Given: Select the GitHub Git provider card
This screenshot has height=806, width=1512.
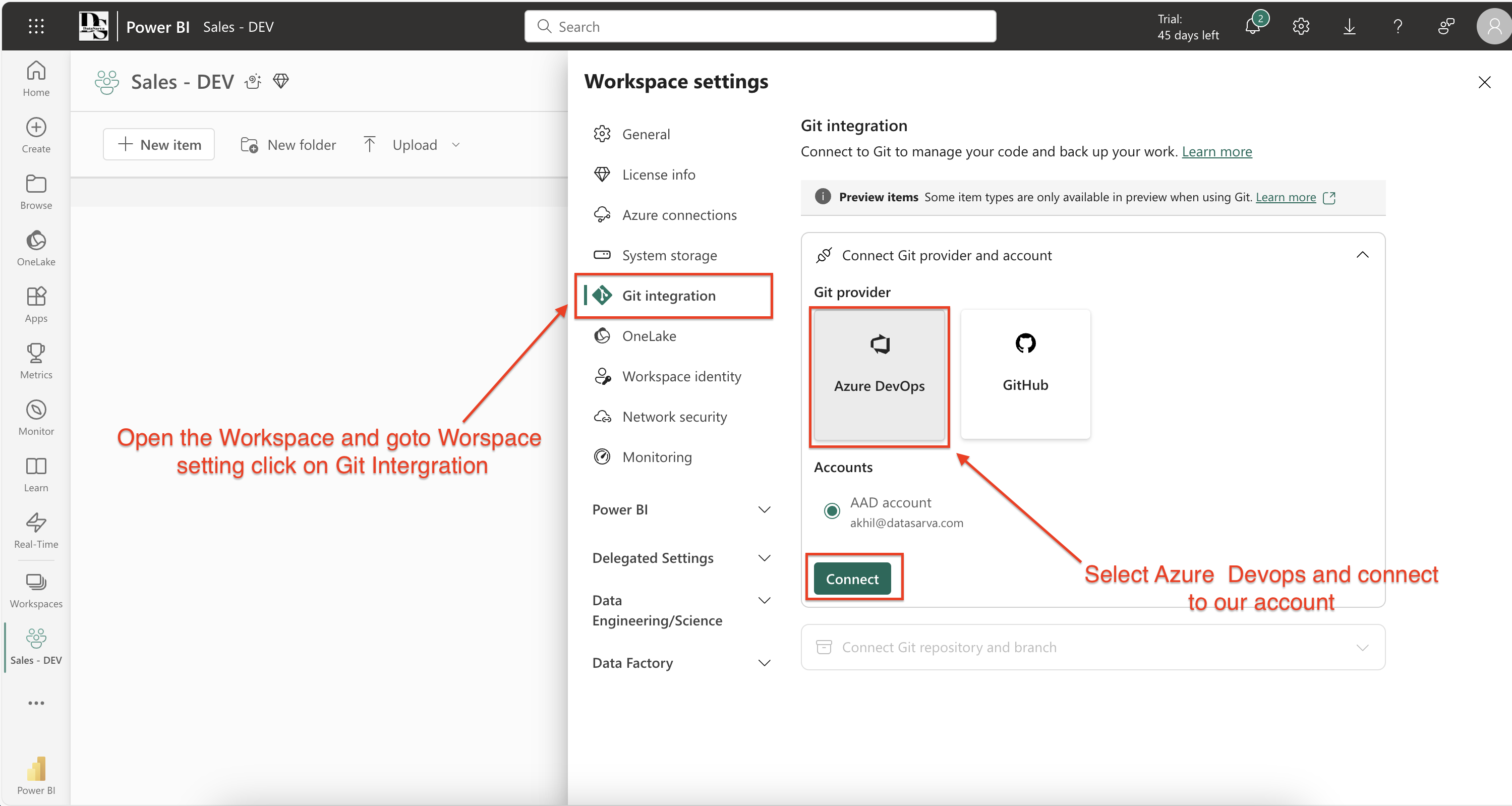Looking at the screenshot, I should 1025,374.
